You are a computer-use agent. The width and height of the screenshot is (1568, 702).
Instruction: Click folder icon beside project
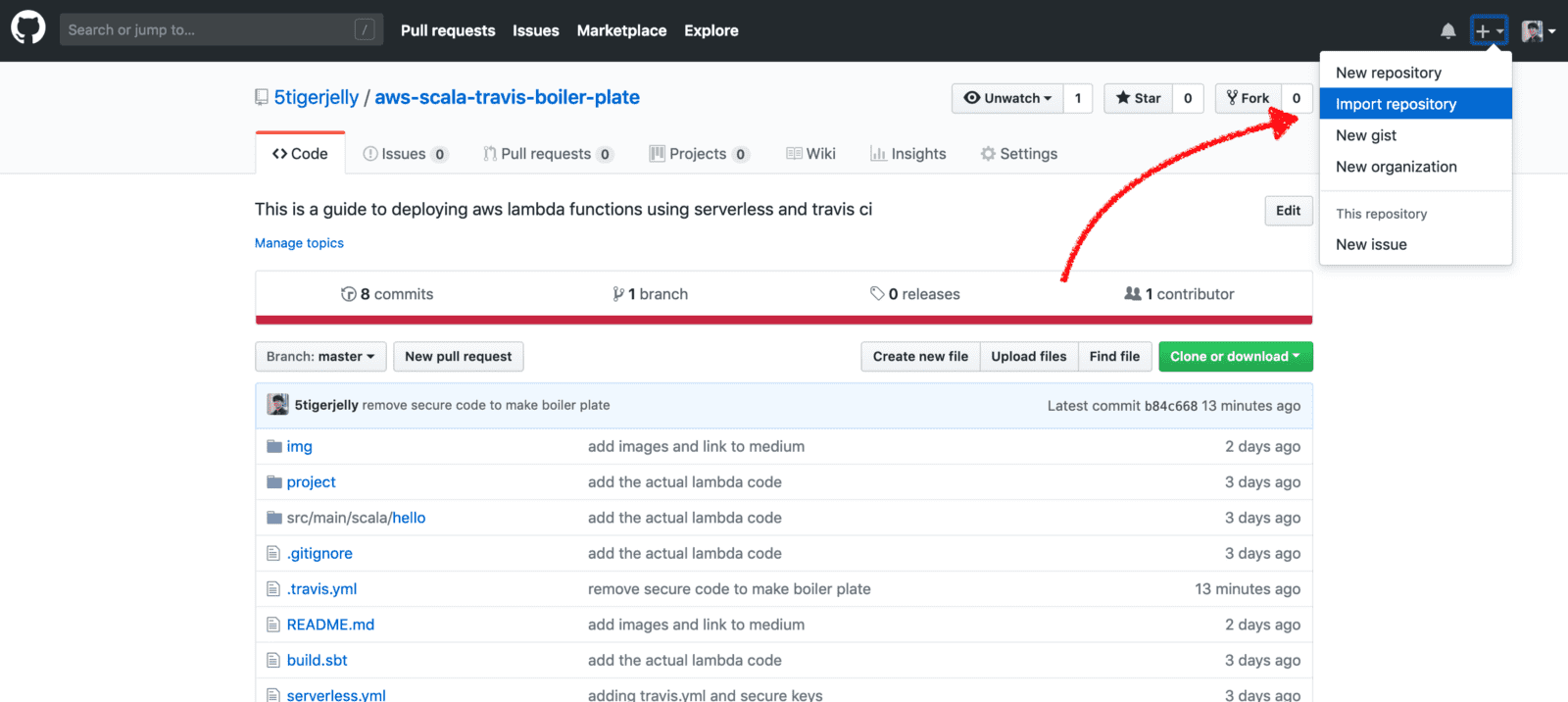[x=274, y=482]
